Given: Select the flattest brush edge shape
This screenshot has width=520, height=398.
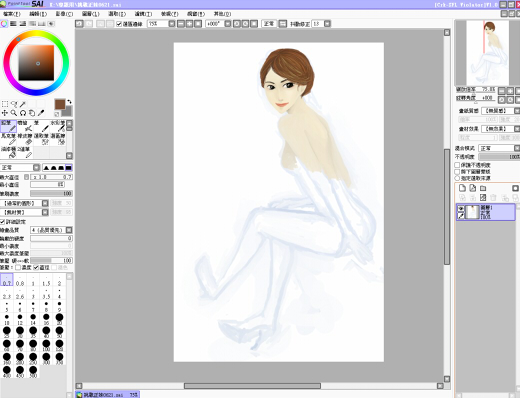Looking at the screenshot, I should (68, 167).
